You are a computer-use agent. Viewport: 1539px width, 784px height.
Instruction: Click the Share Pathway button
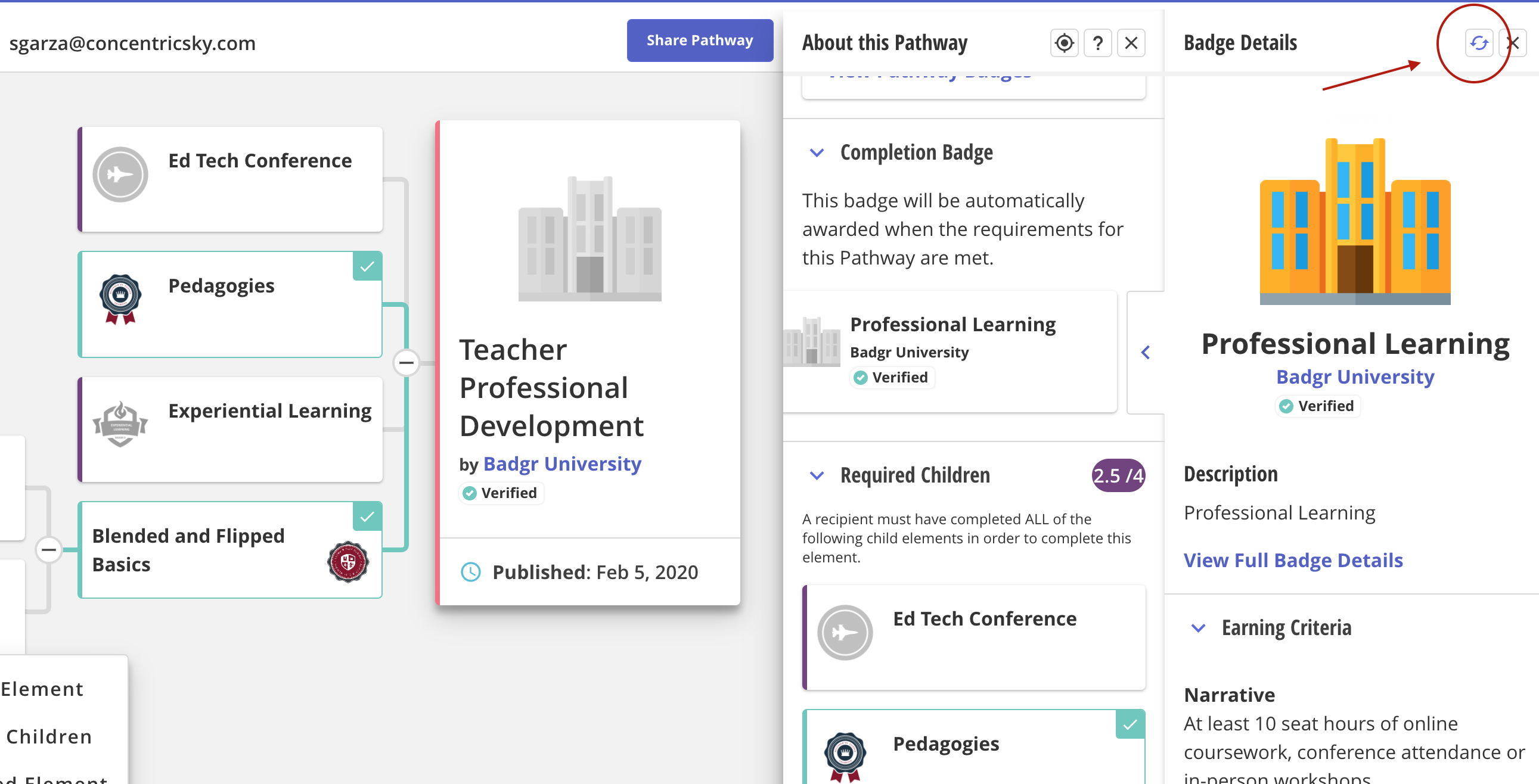point(699,41)
